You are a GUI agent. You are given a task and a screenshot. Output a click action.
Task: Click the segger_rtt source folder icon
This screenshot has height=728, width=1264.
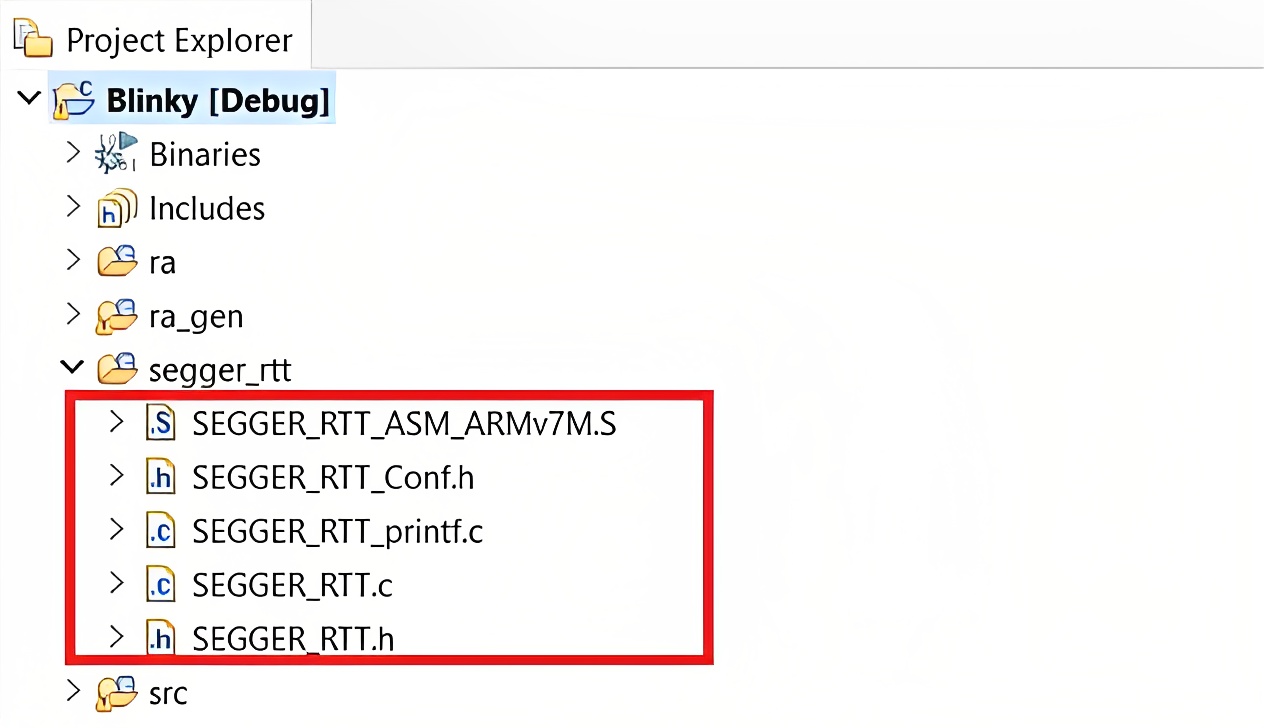117,369
